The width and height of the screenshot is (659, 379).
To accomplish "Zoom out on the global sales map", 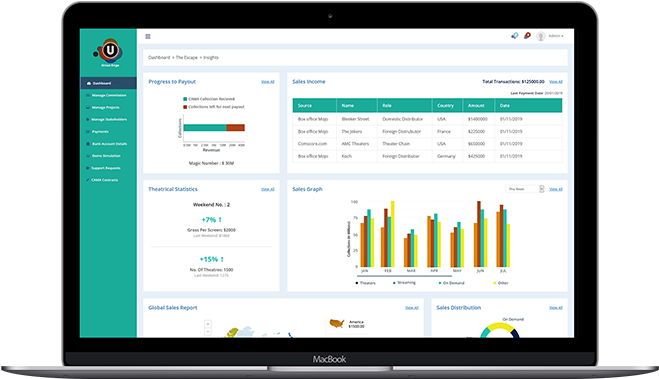I will 208,332.
